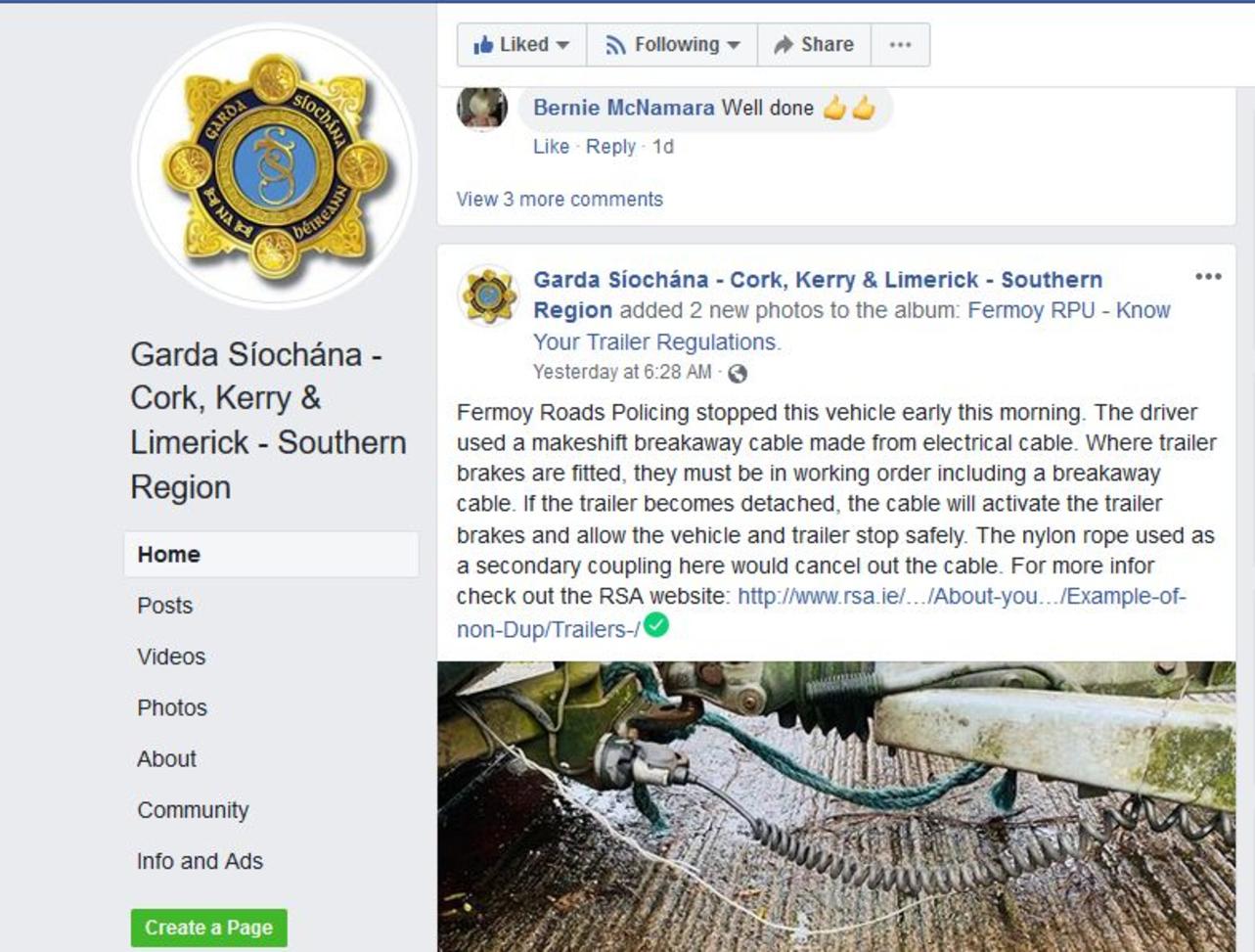The width and height of the screenshot is (1255, 952).
Task: Open the Photos section in the sidebar
Action: pyautogui.click(x=172, y=707)
